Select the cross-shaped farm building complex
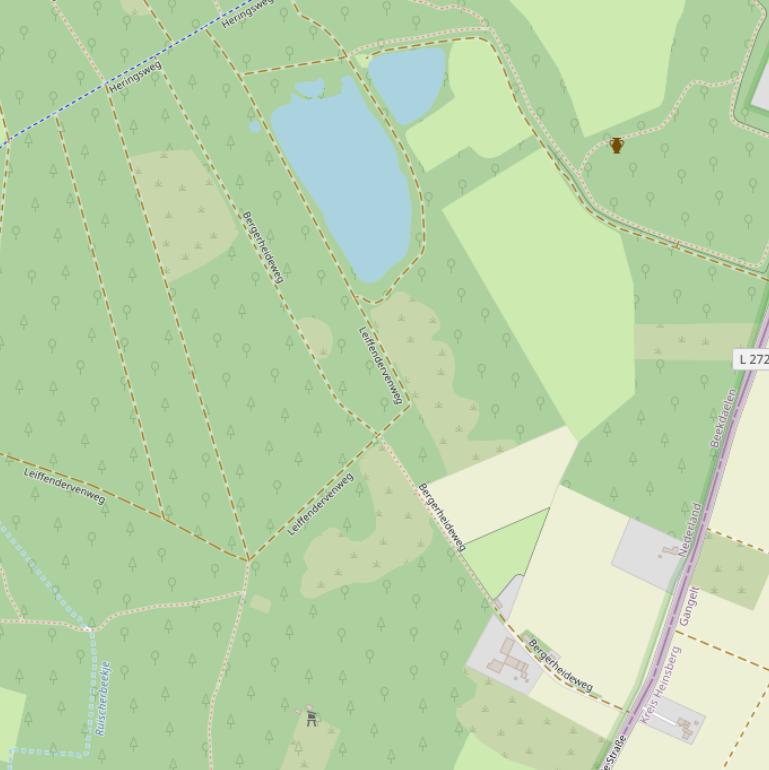Screen dimensions: 769x770 [x=508, y=660]
